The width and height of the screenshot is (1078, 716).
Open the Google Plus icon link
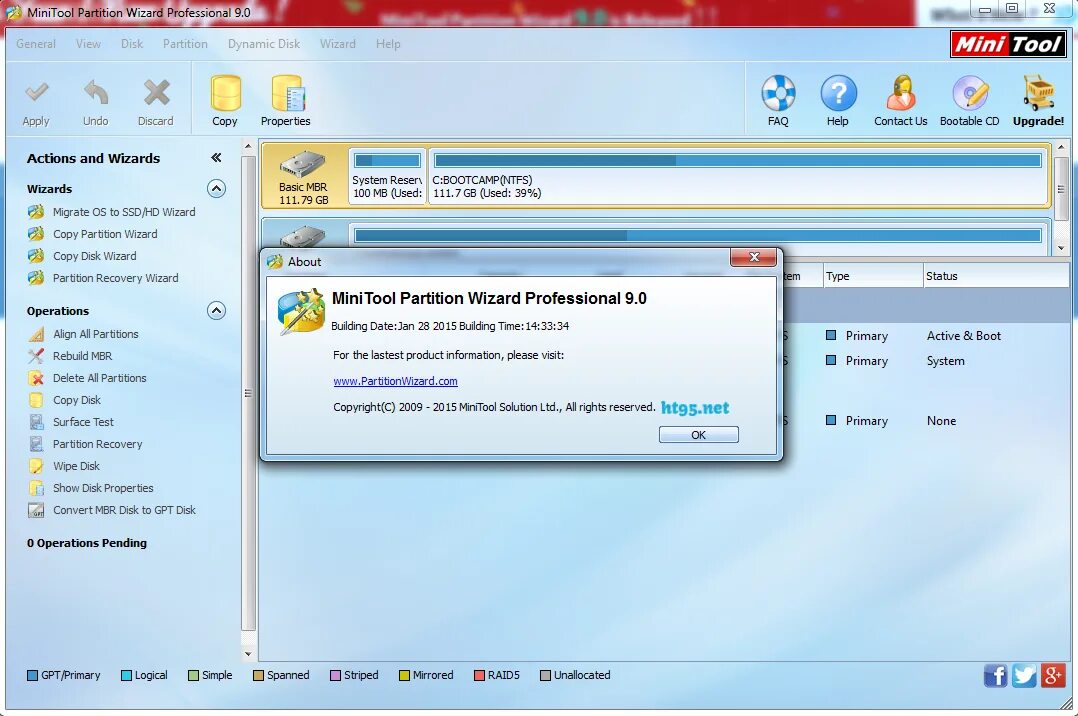(1053, 675)
